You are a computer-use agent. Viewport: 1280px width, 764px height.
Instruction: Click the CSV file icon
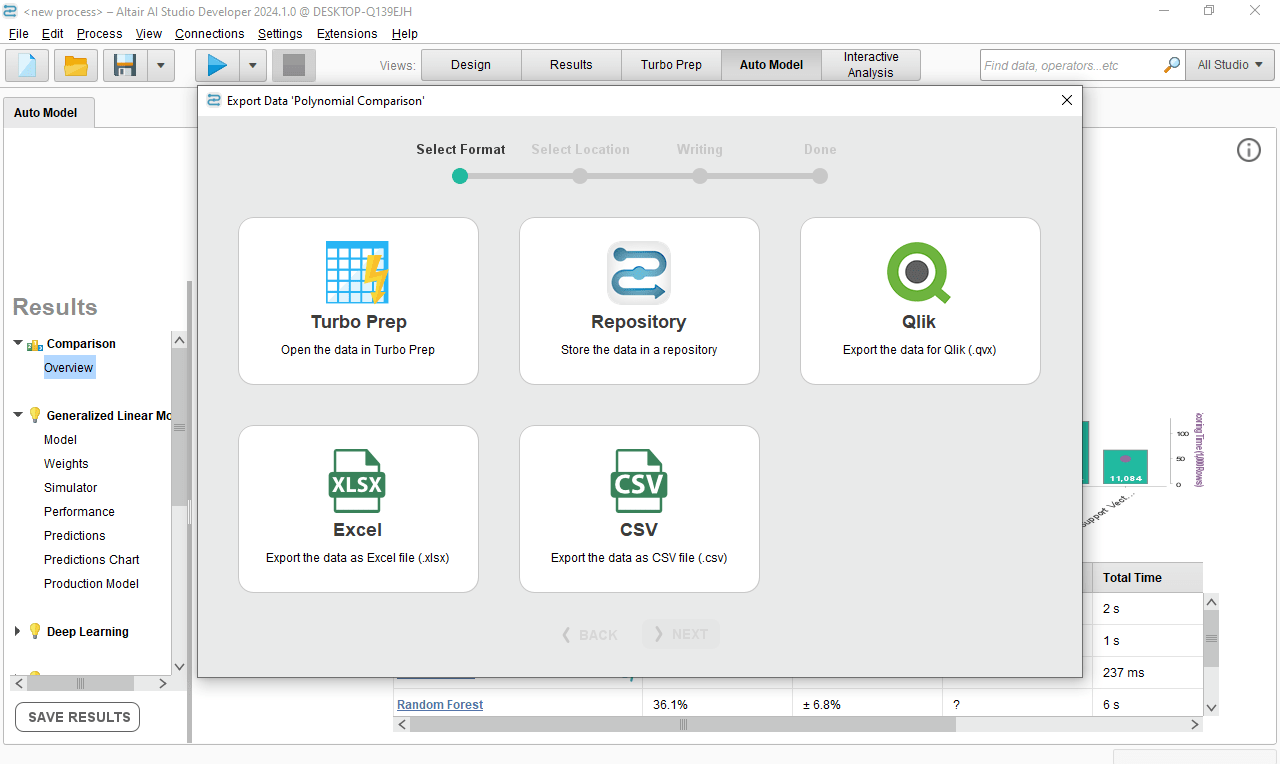coord(638,480)
